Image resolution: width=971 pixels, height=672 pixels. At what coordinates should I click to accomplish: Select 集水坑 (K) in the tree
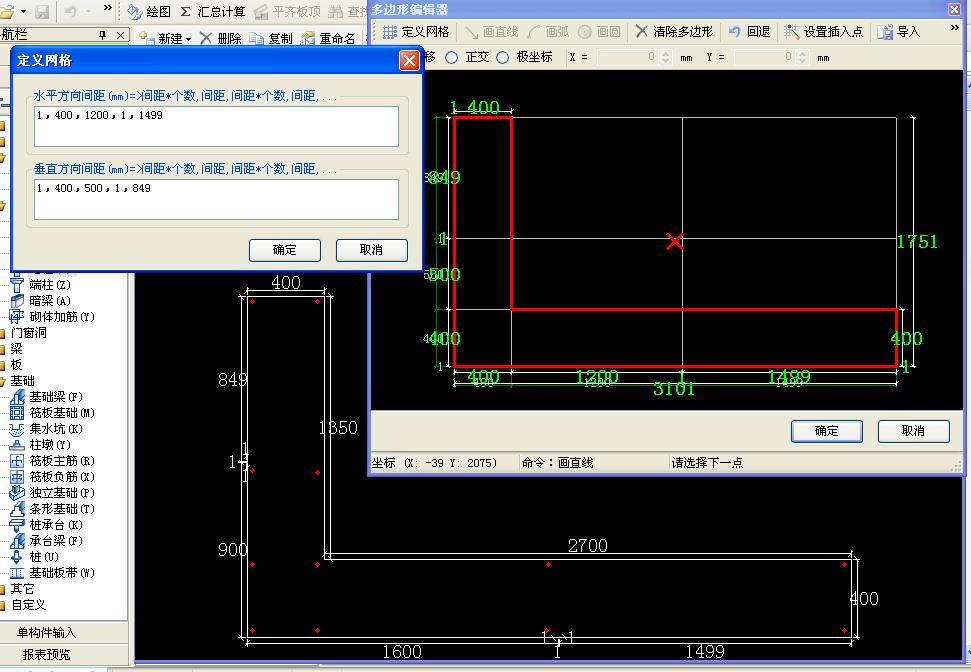pos(56,429)
